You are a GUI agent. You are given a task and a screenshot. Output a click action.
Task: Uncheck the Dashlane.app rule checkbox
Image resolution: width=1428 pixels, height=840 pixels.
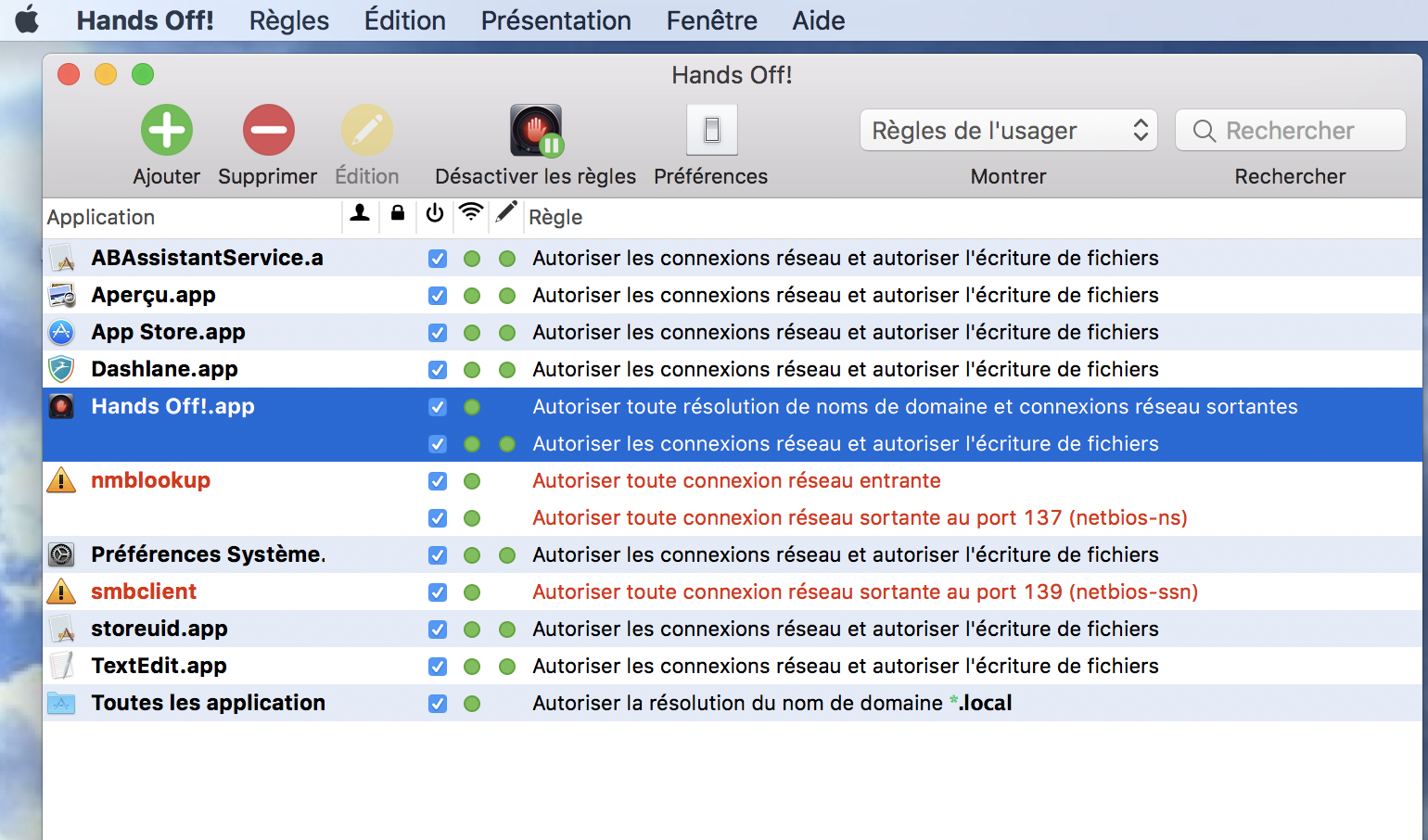click(438, 370)
